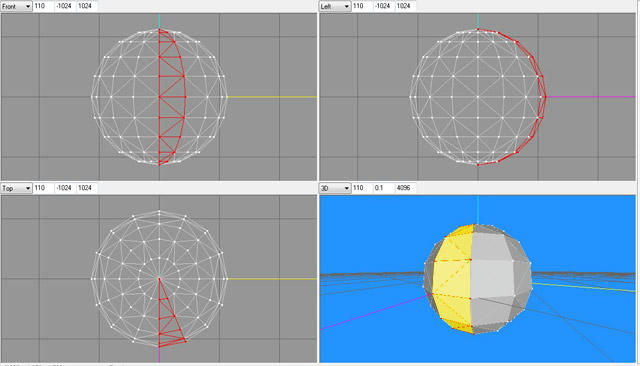Viewport: 640px width, 366px height.
Task: Click the 110 field in 3D viewport
Action: (x=362, y=188)
